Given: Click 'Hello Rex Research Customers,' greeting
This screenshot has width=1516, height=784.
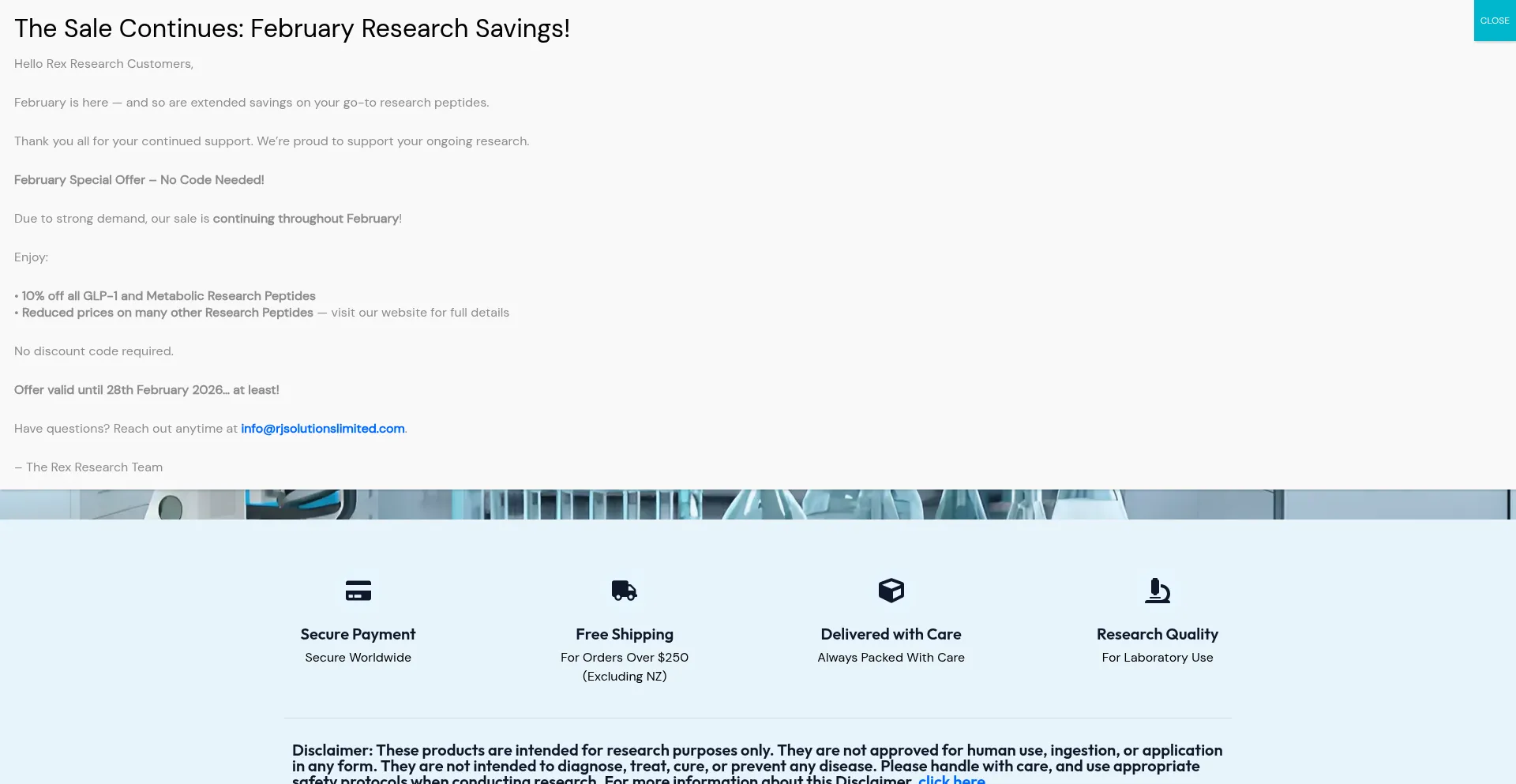Looking at the screenshot, I should point(103,64).
